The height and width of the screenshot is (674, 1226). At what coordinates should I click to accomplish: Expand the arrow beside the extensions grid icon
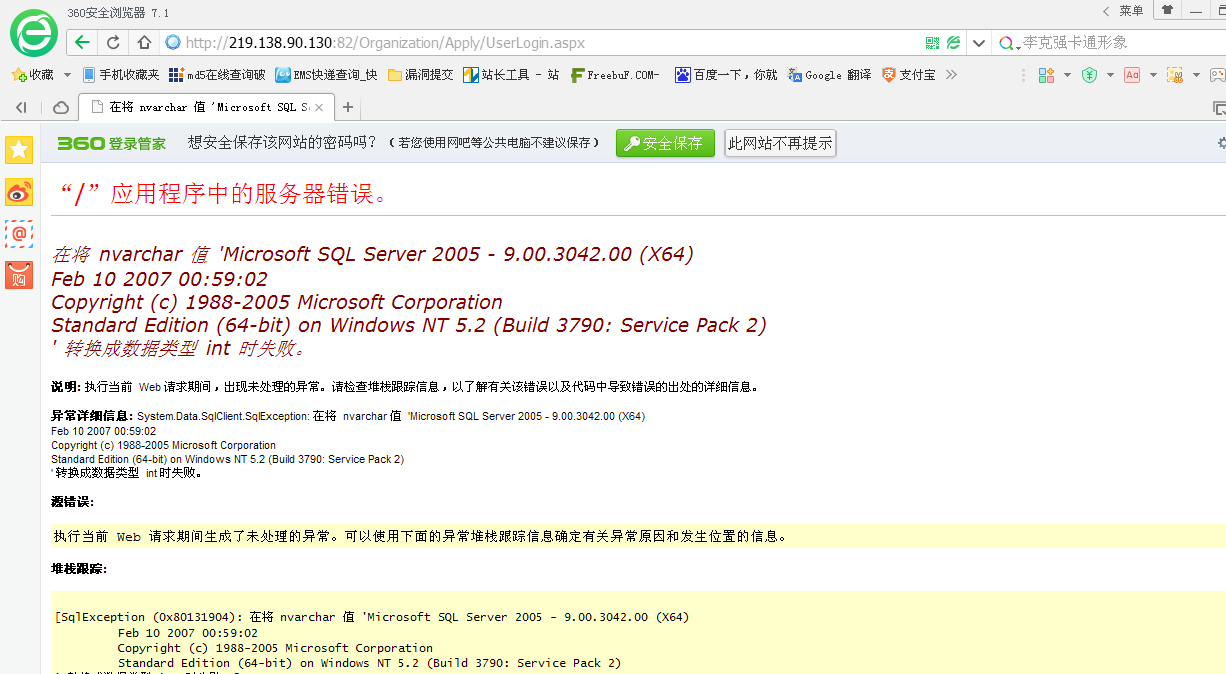tap(1067, 75)
